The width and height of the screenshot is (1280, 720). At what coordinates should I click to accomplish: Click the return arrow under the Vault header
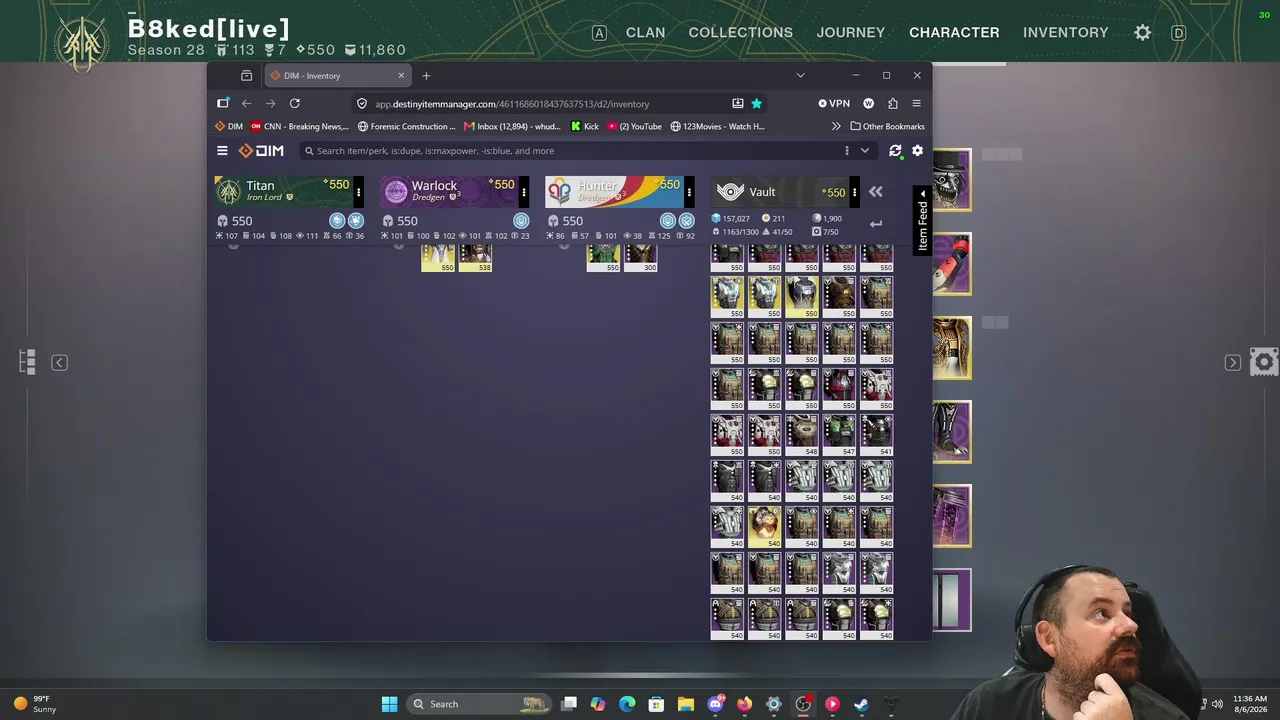[x=876, y=224]
